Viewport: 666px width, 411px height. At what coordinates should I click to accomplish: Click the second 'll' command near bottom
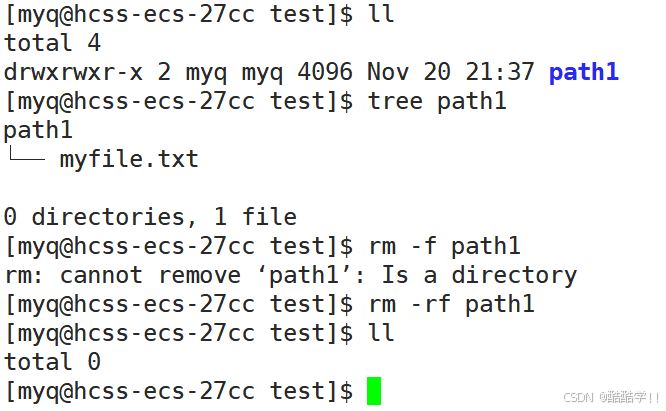pyautogui.click(x=381, y=332)
